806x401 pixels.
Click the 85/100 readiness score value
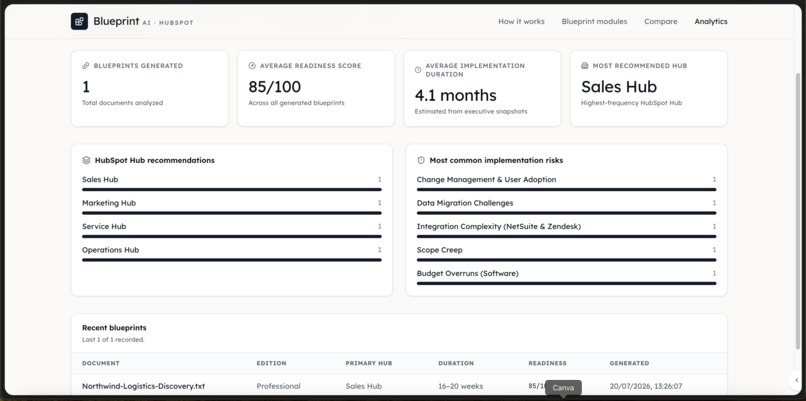tap(274, 87)
